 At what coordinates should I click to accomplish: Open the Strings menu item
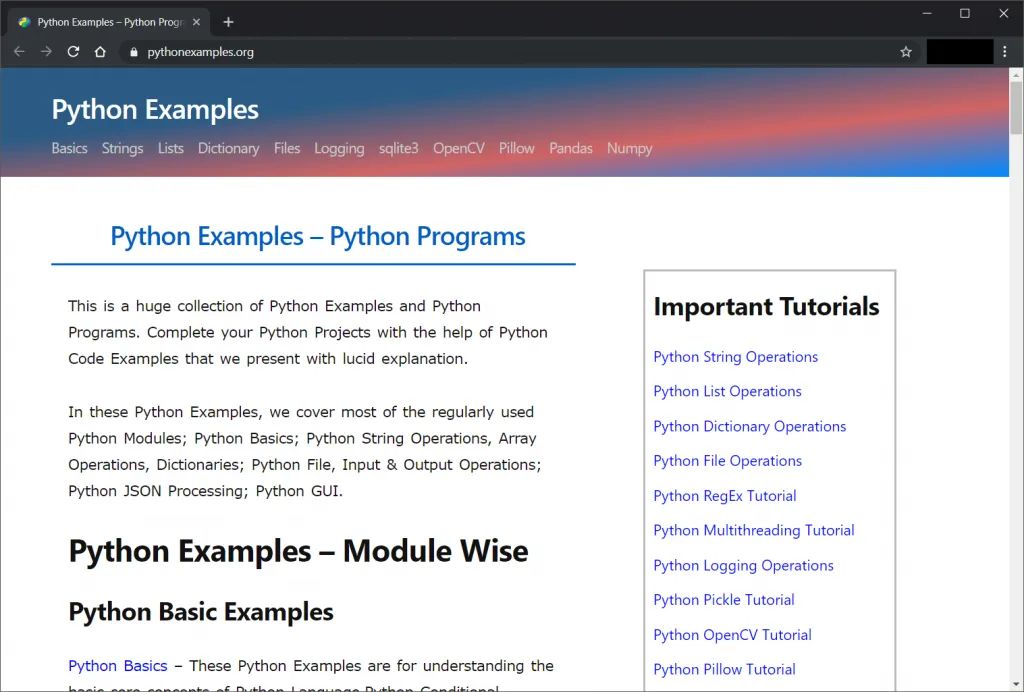click(122, 148)
